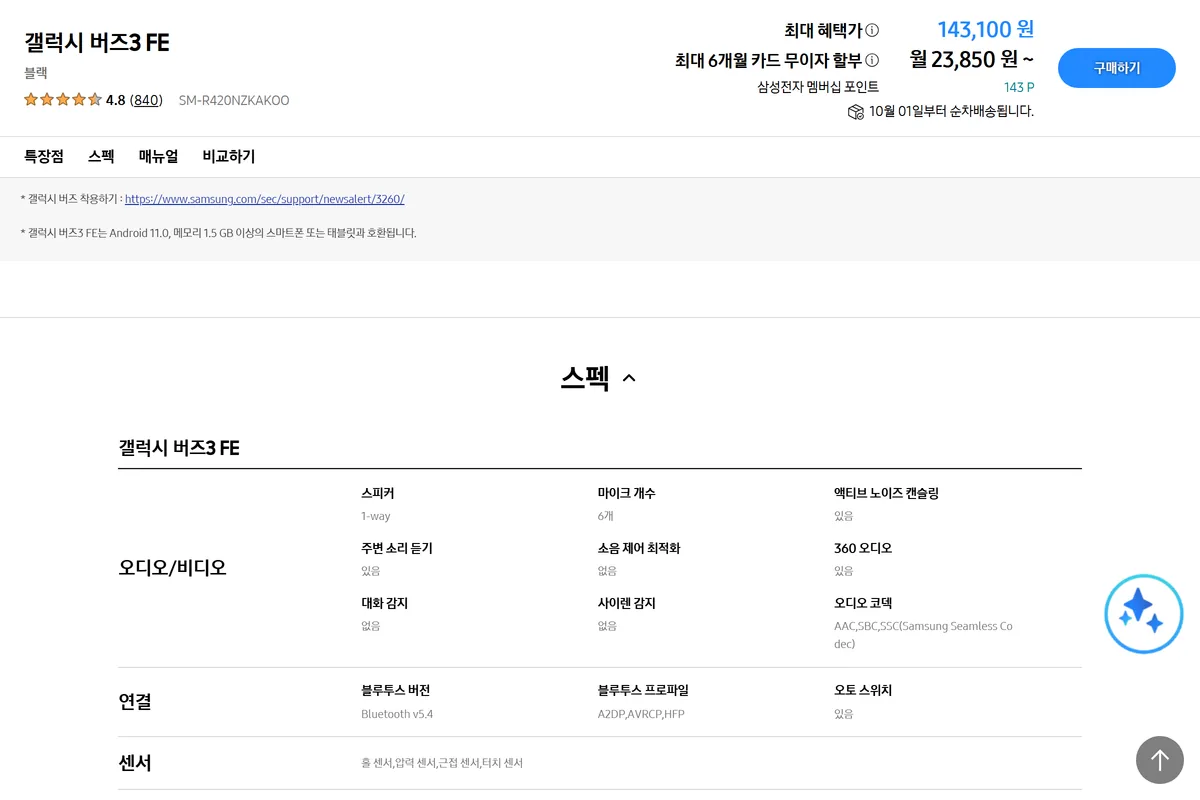Click the 143,100 원 price
The width and height of the screenshot is (1200, 800).
click(x=986, y=29)
